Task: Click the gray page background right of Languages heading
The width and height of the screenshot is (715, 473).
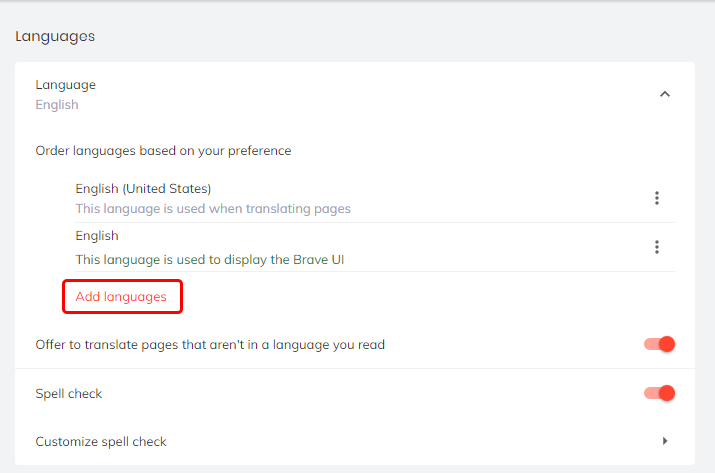Action: tap(400, 37)
